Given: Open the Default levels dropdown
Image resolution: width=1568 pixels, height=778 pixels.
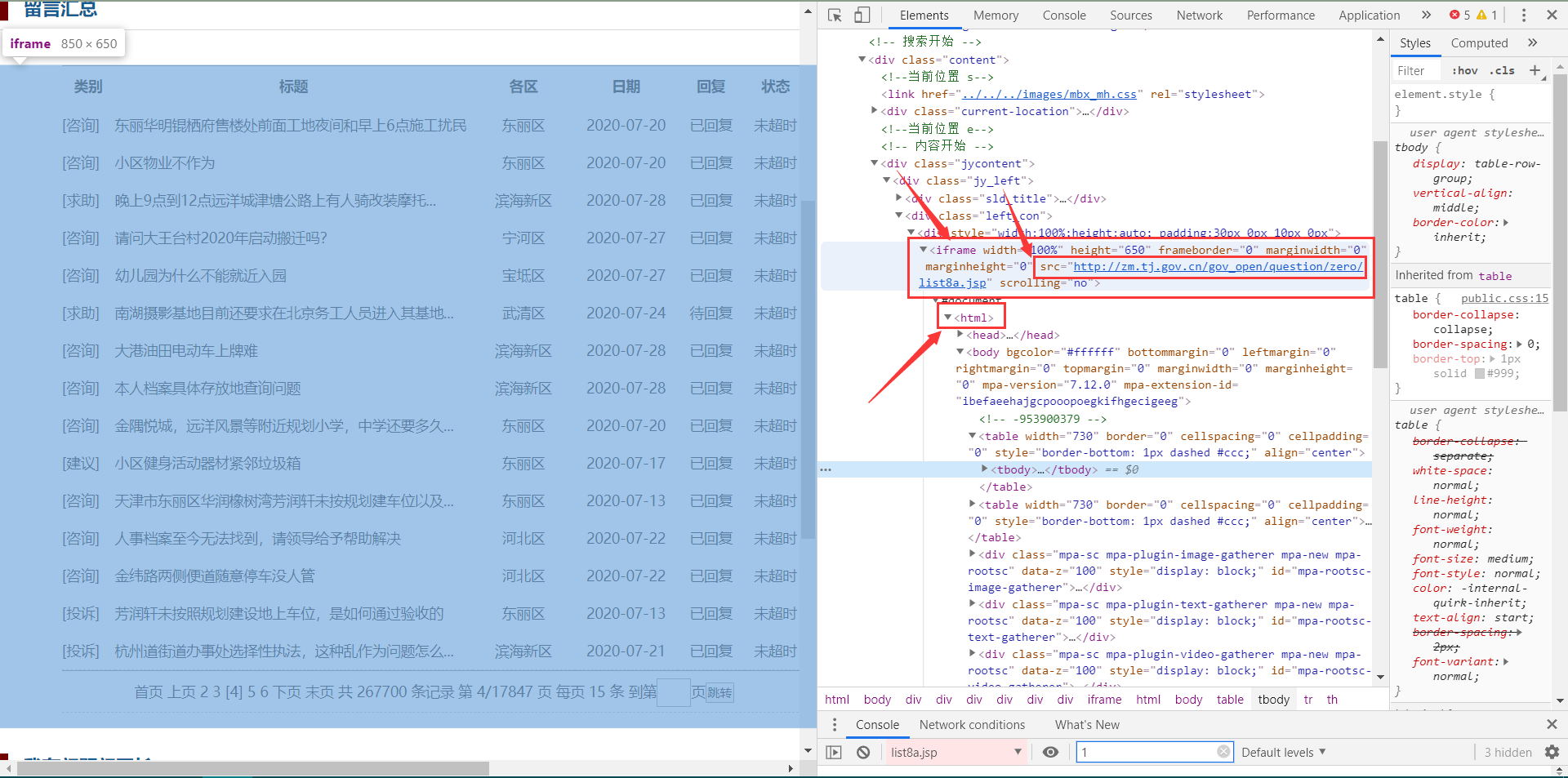Looking at the screenshot, I should pos(1283,752).
